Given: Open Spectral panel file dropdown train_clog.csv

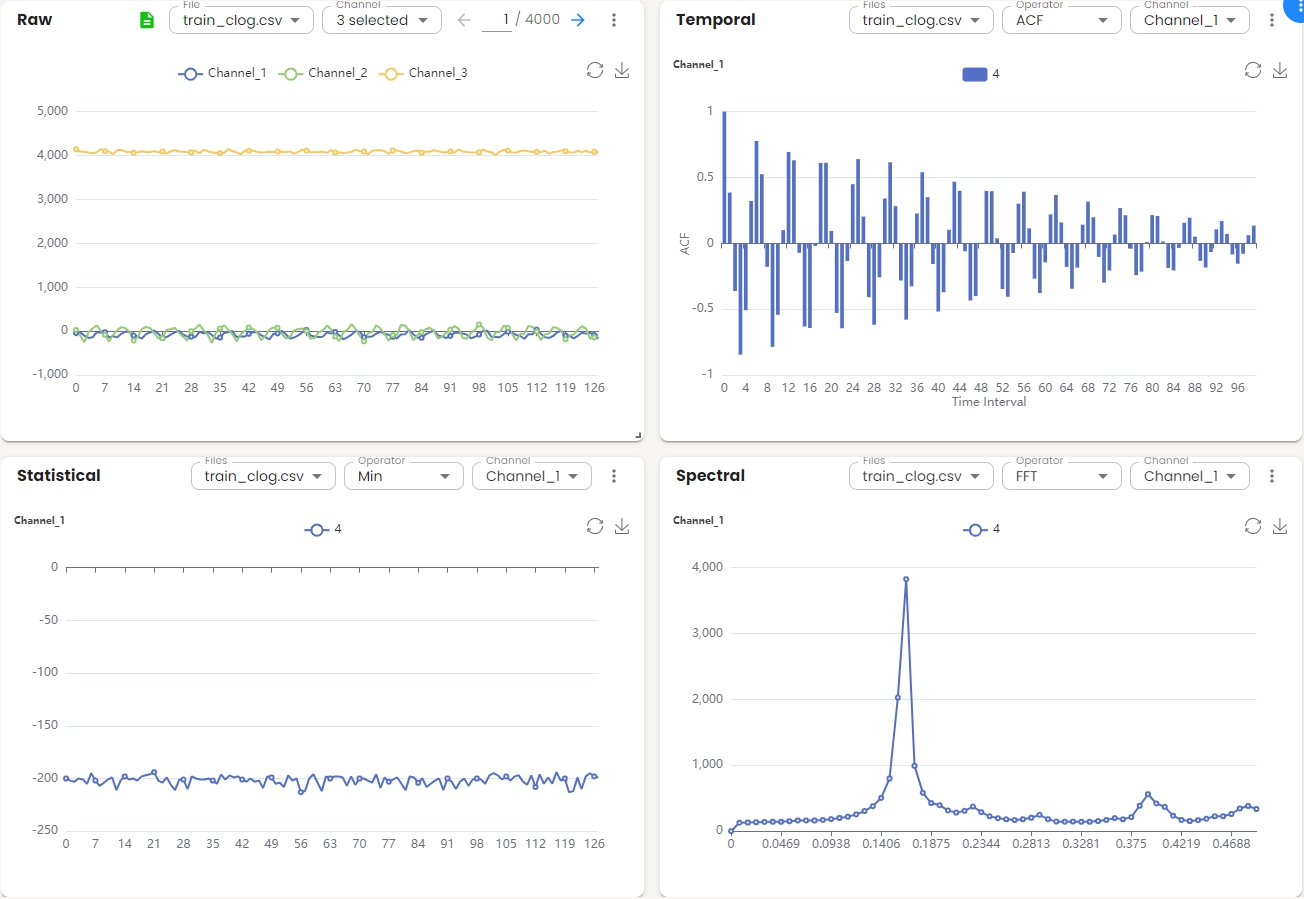Looking at the screenshot, I should click(x=921, y=476).
